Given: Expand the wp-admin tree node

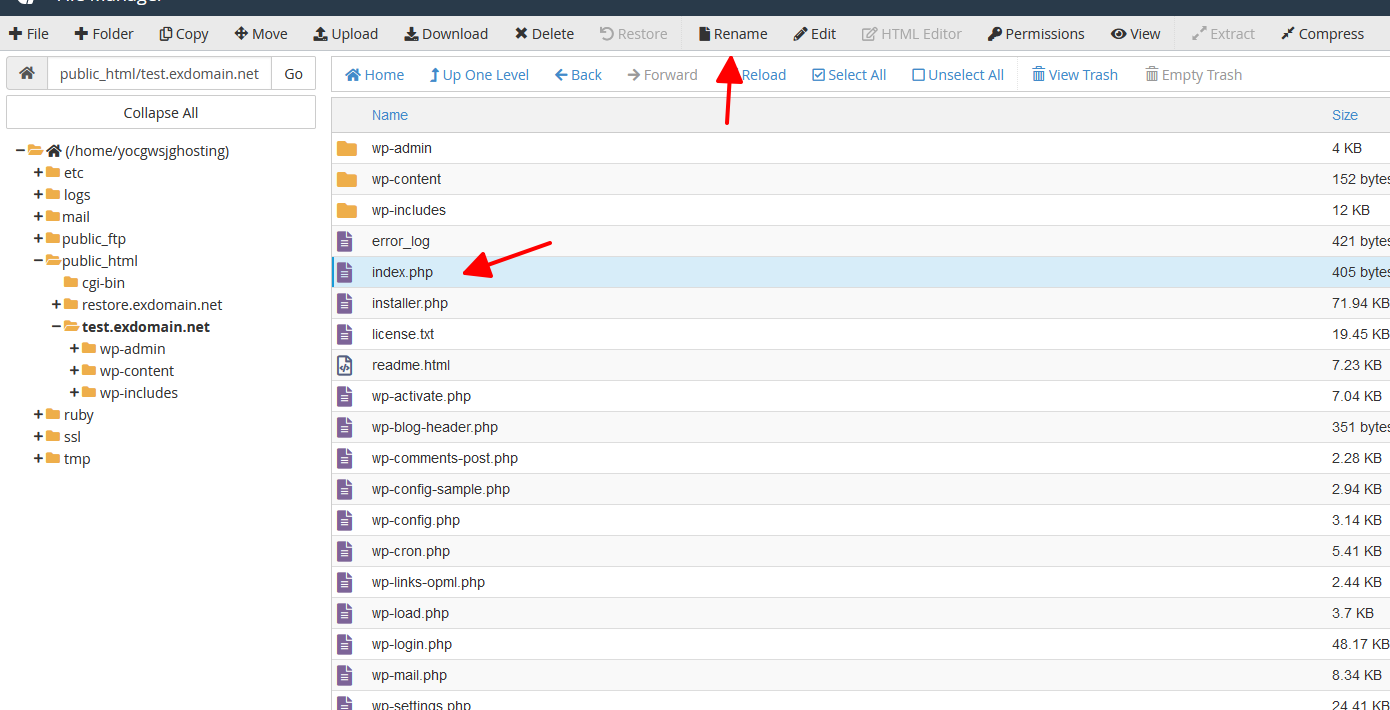Looking at the screenshot, I should coord(74,349).
